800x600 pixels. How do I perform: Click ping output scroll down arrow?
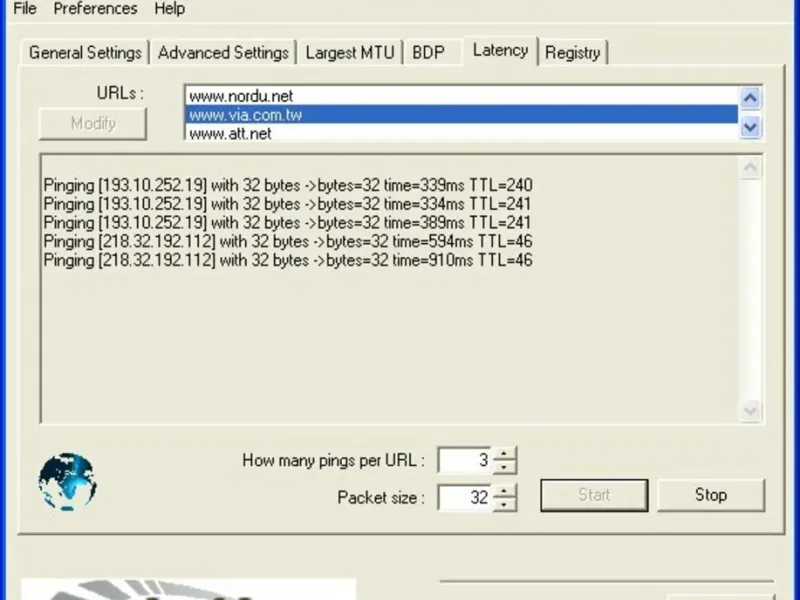(x=750, y=410)
